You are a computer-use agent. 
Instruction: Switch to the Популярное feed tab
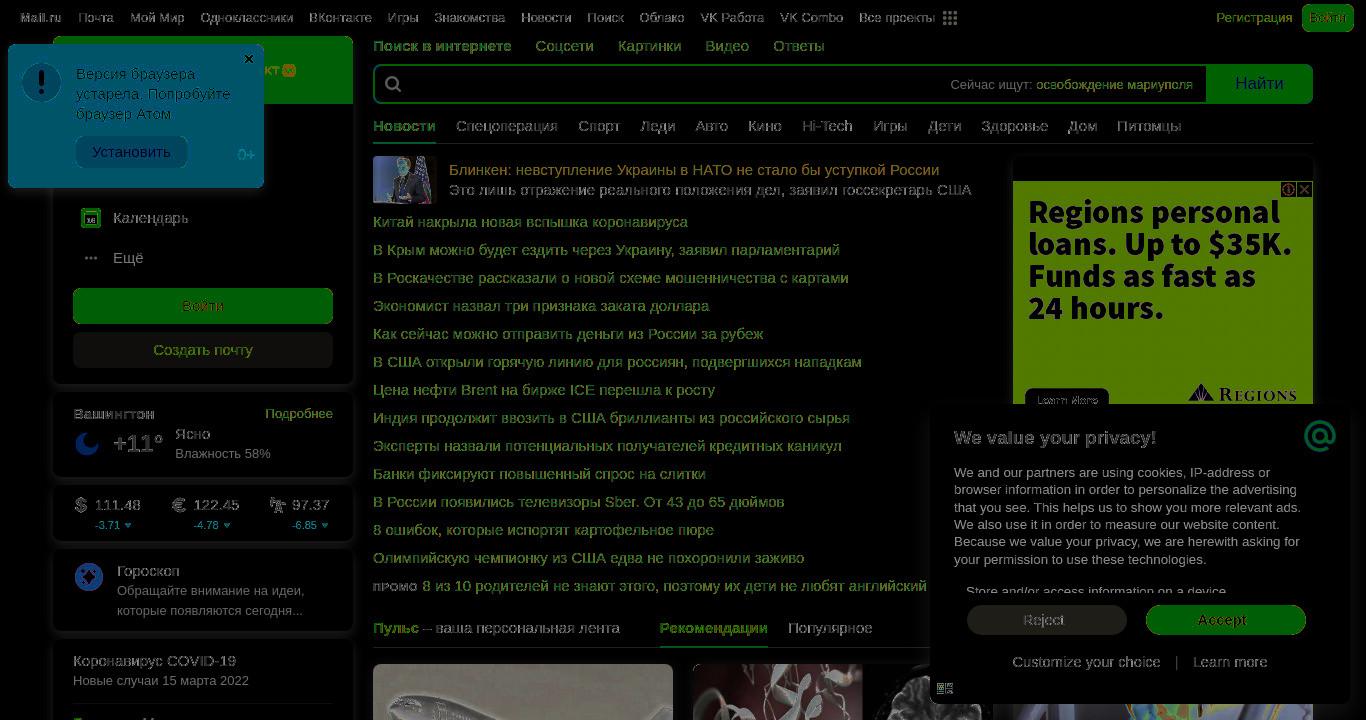click(x=830, y=628)
